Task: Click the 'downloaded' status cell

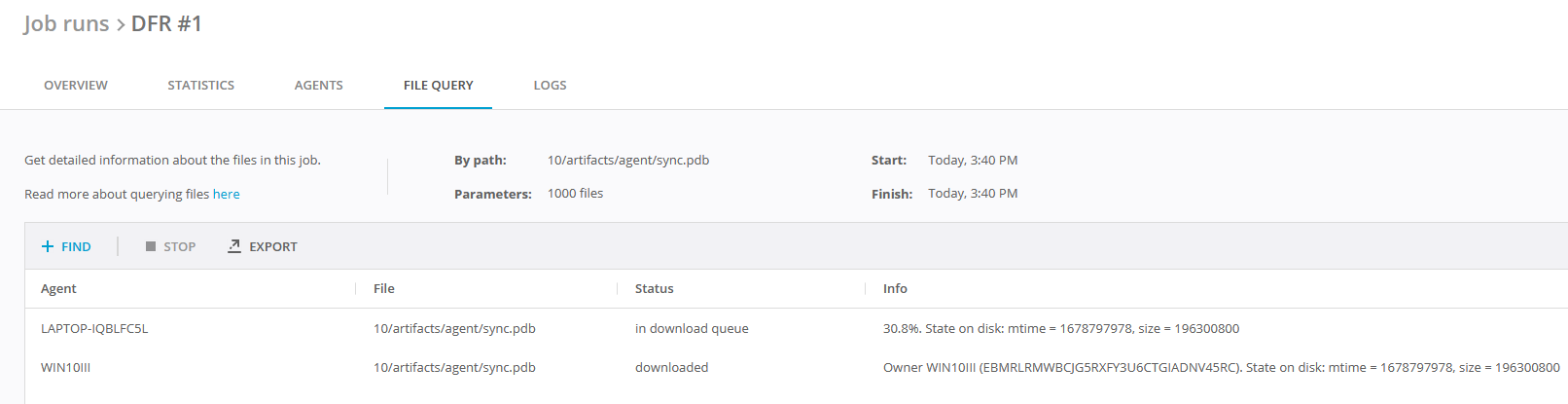Action: pos(671,368)
